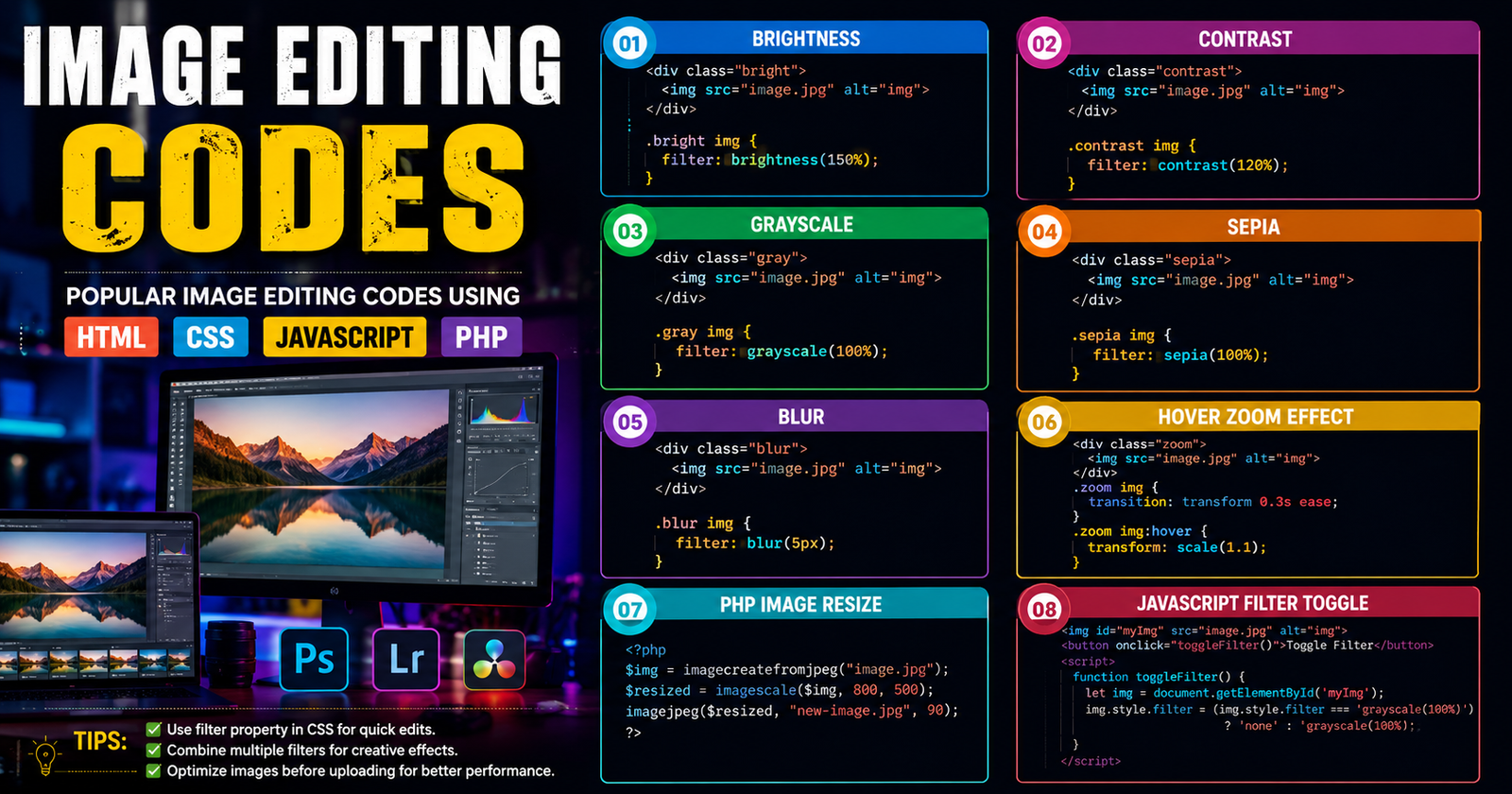Click the orange HTML badge
The height and width of the screenshot is (794, 1512).
click(111, 337)
